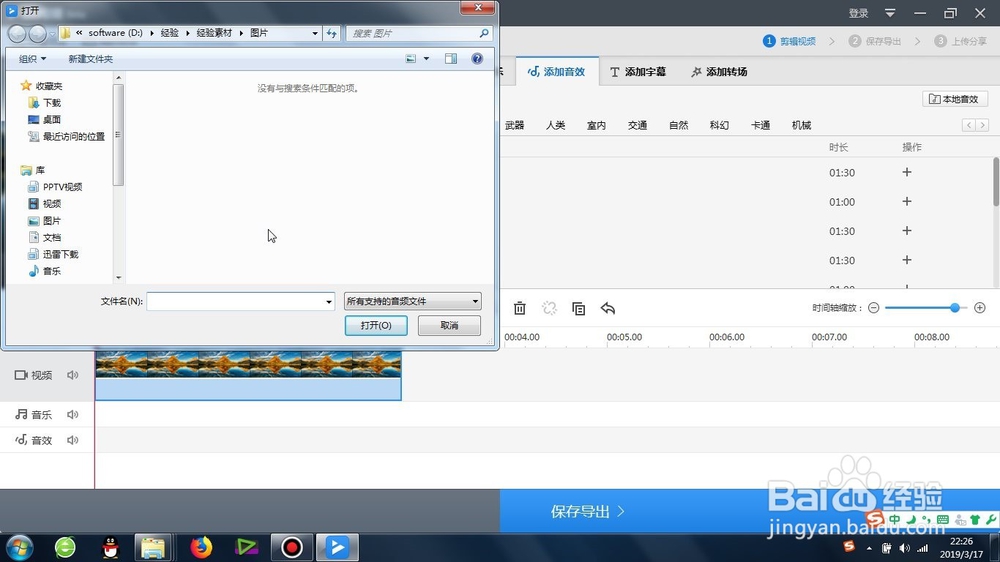Click the 图片 segment in the address path
Screen dimensions: 1000x562
pyautogui.click(x=259, y=33)
